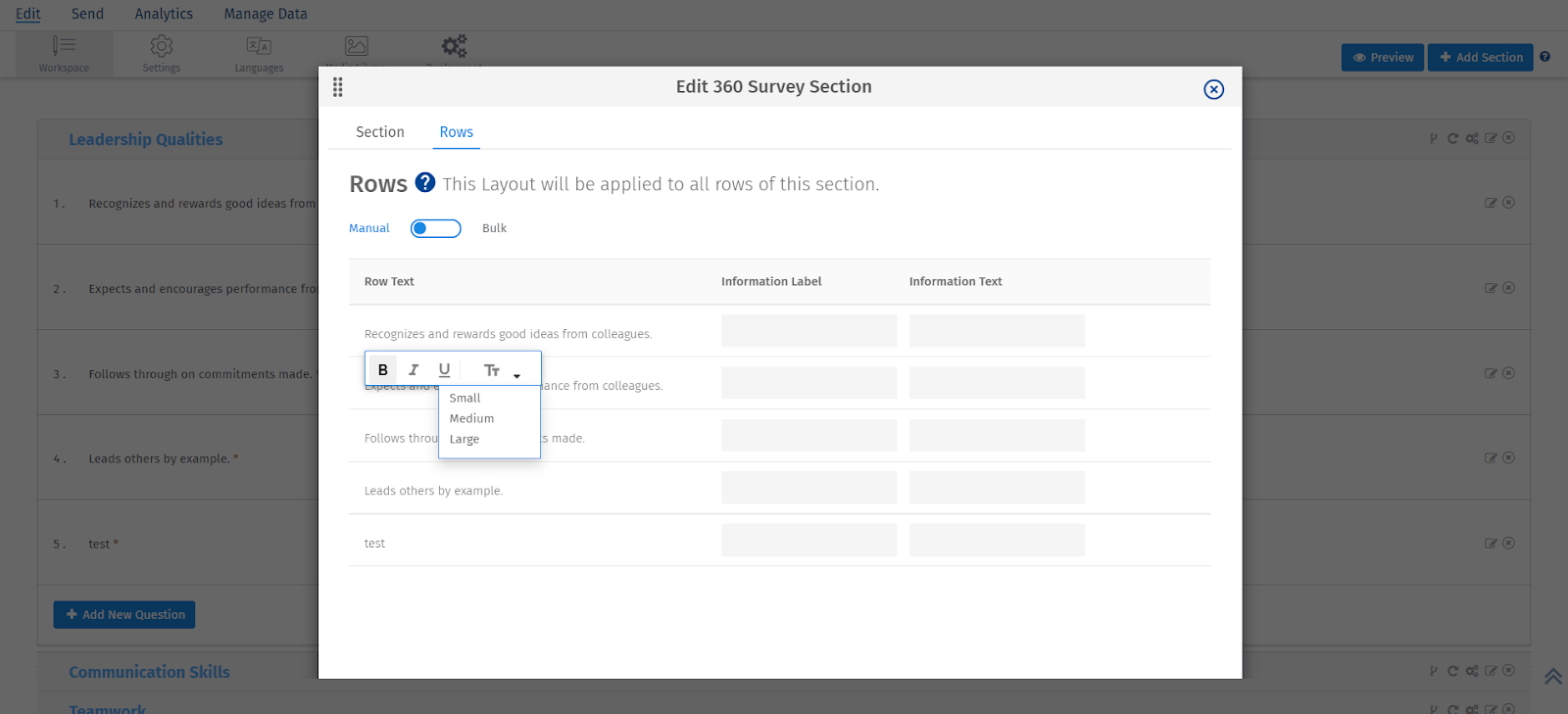Click Information Text field for 'Recognizes and rewards' row
This screenshot has width=1568, height=714.
point(997,331)
